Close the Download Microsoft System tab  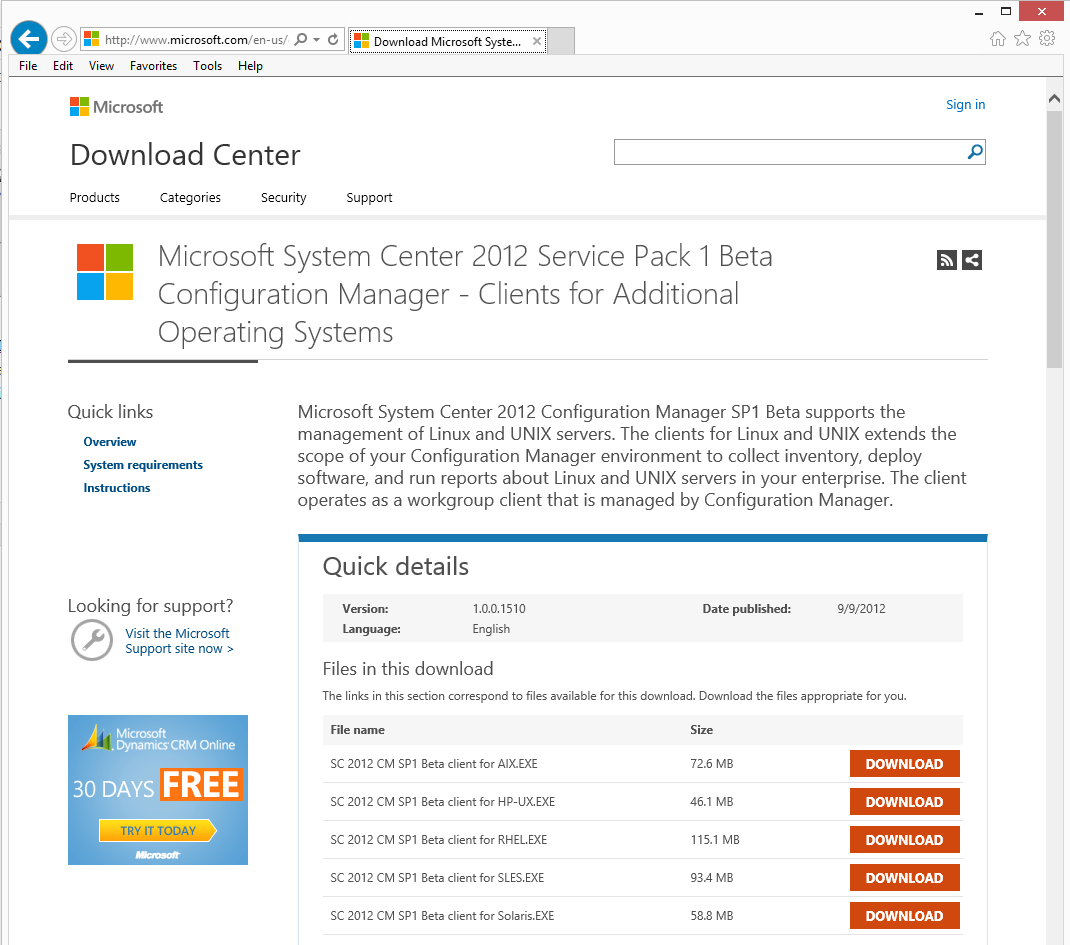(537, 41)
